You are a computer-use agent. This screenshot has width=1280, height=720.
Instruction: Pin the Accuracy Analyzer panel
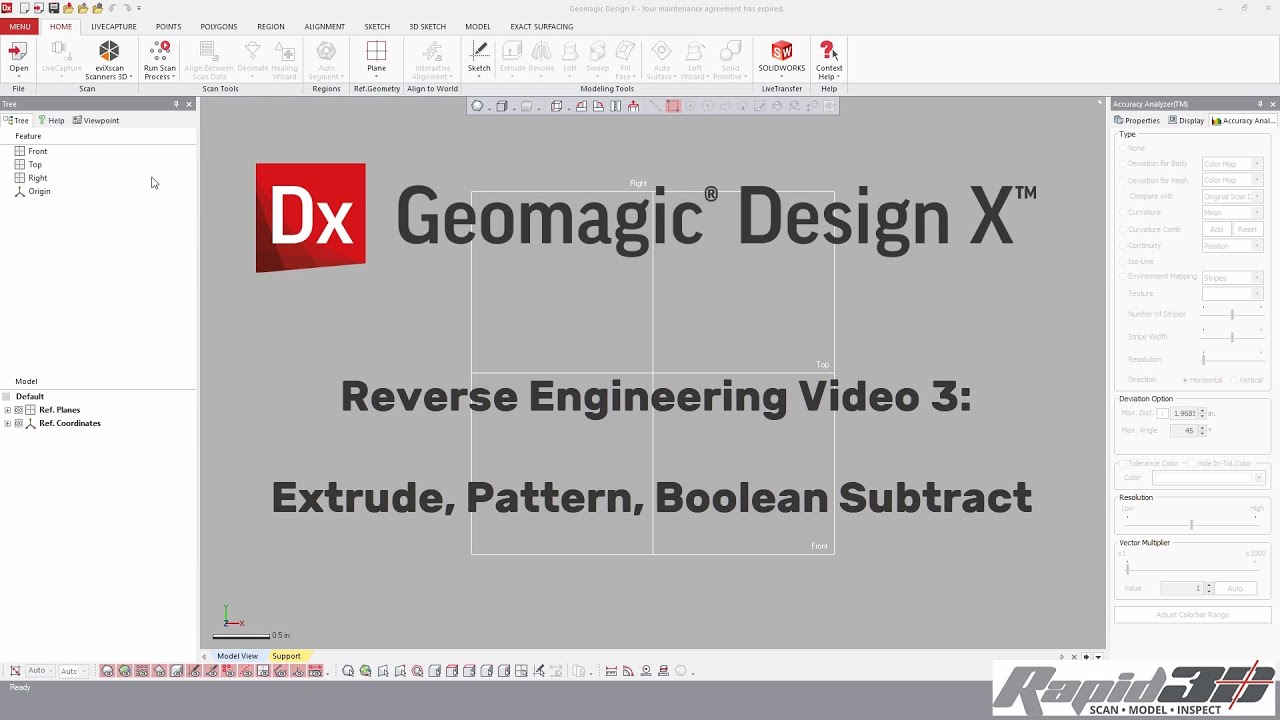point(1260,104)
